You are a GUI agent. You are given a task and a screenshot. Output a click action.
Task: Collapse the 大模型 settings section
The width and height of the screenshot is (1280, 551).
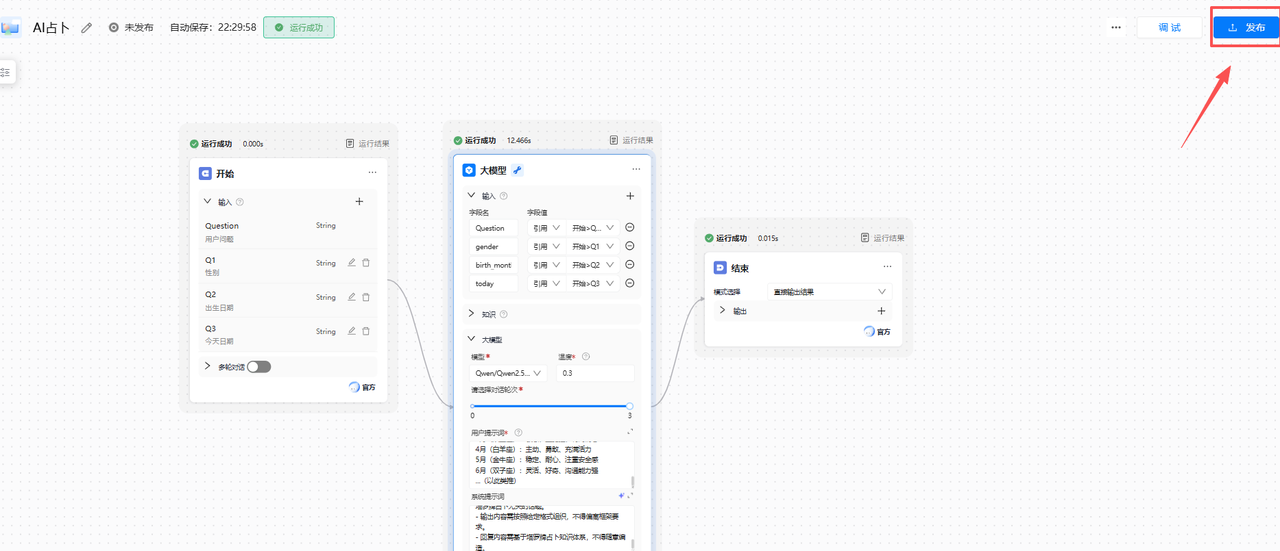[x=472, y=339]
